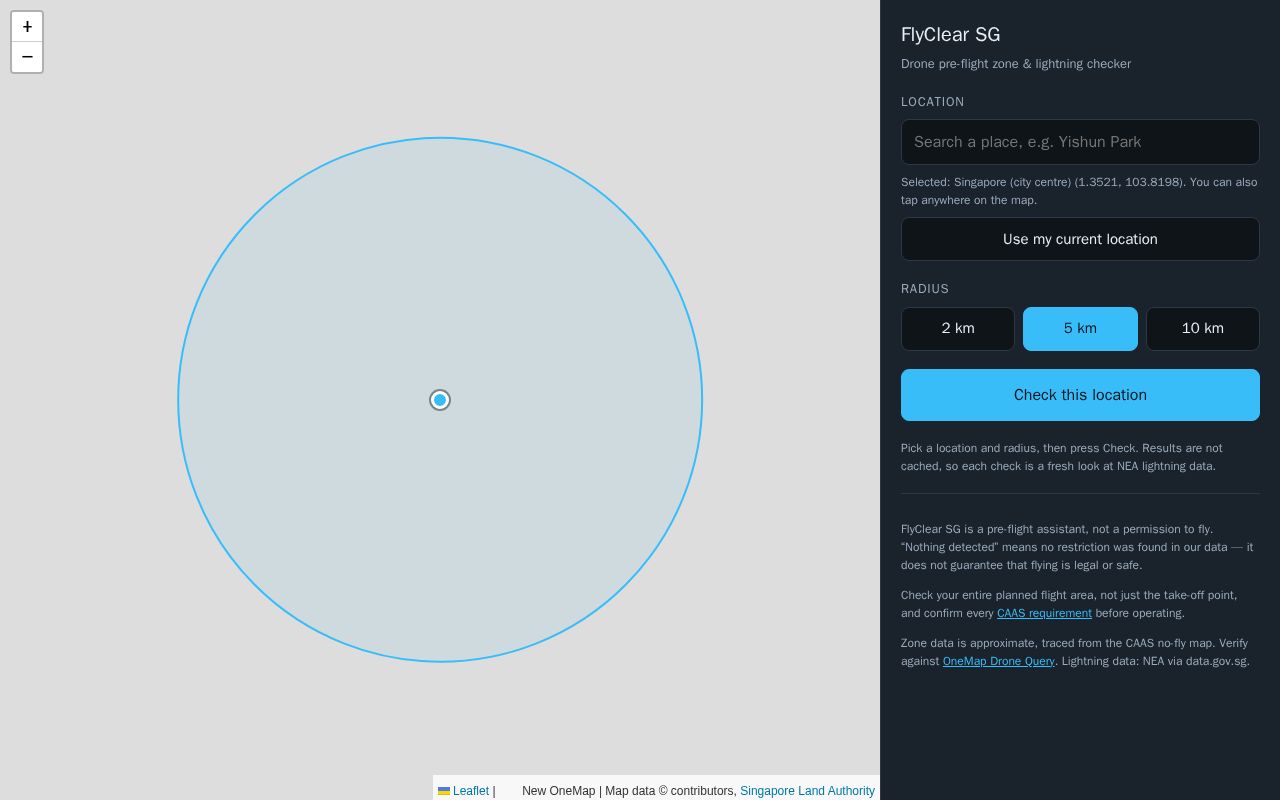The height and width of the screenshot is (800, 1280).
Task: Select the 5 km radius
Action: click(x=1080, y=329)
